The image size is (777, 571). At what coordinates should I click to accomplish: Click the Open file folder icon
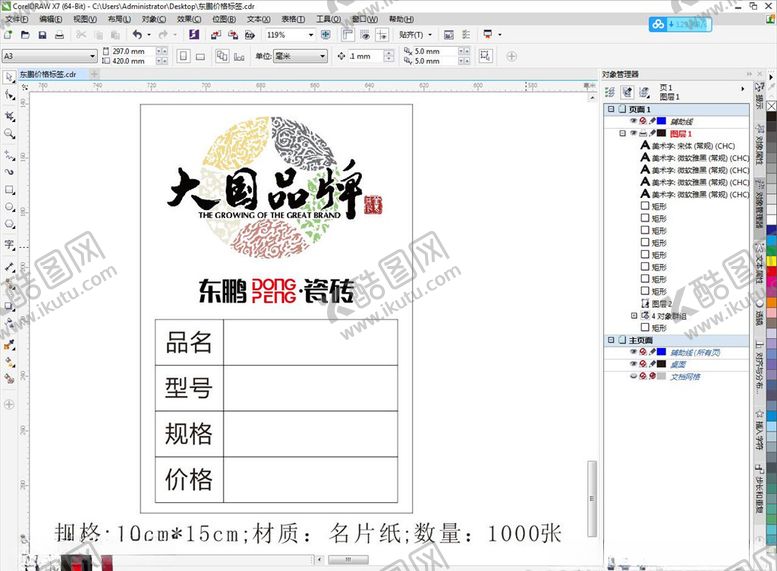click(25, 35)
